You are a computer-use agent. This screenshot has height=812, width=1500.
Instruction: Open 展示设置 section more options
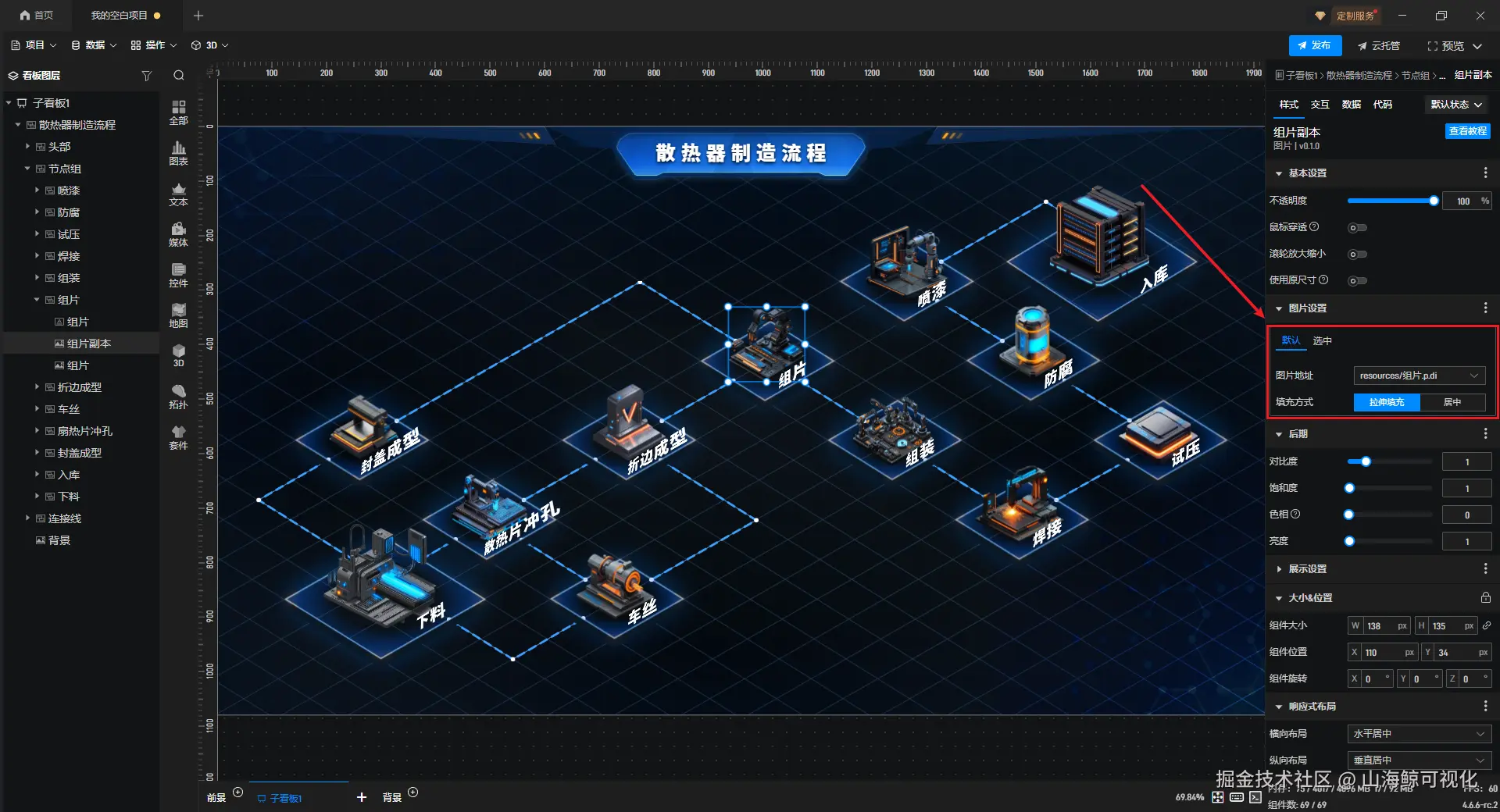click(x=1485, y=568)
